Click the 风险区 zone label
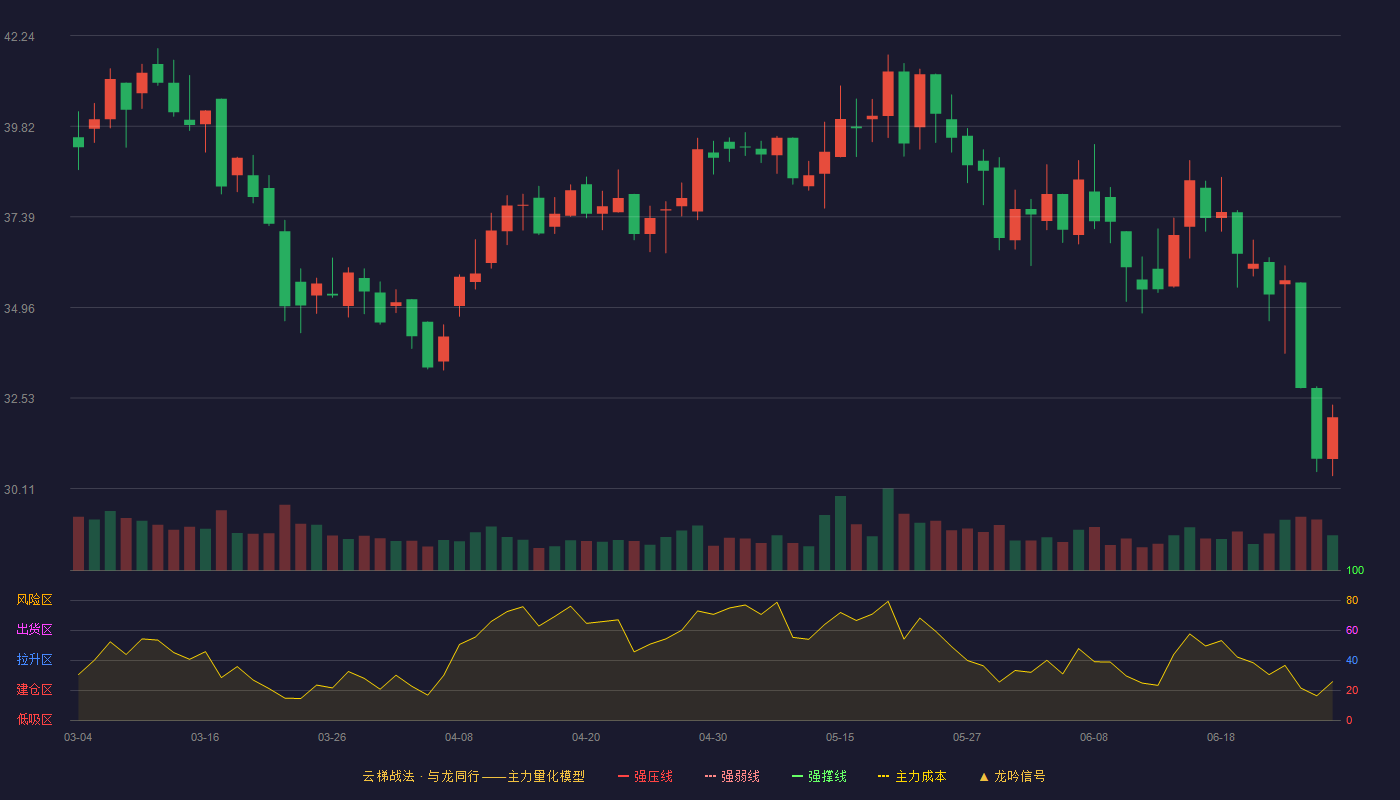The height and width of the screenshot is (800, 1400). tap(34, 600)
